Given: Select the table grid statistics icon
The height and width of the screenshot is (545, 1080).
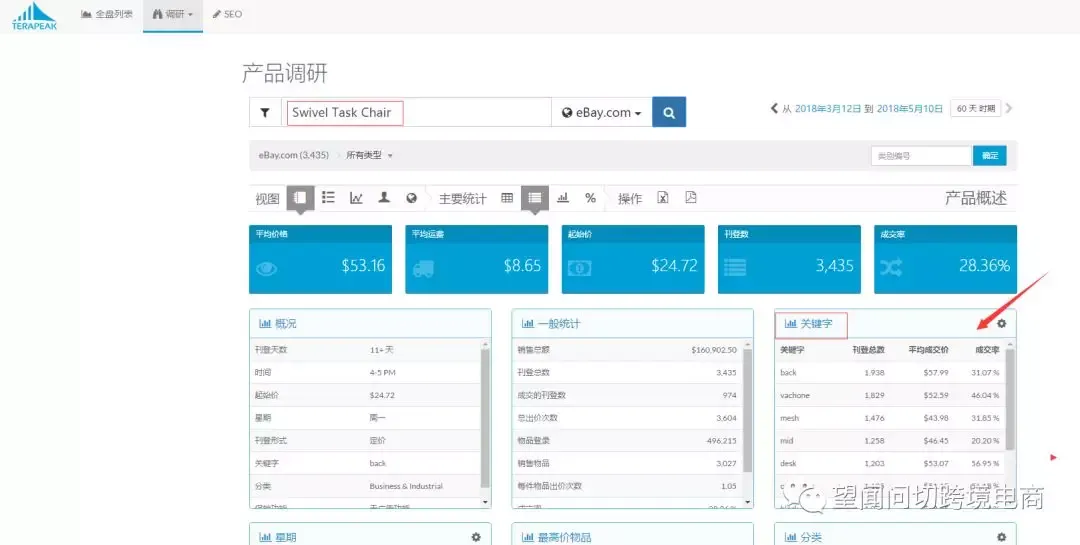Looking at the screenshot, I should pyautogui.click(x=507, y=198).
